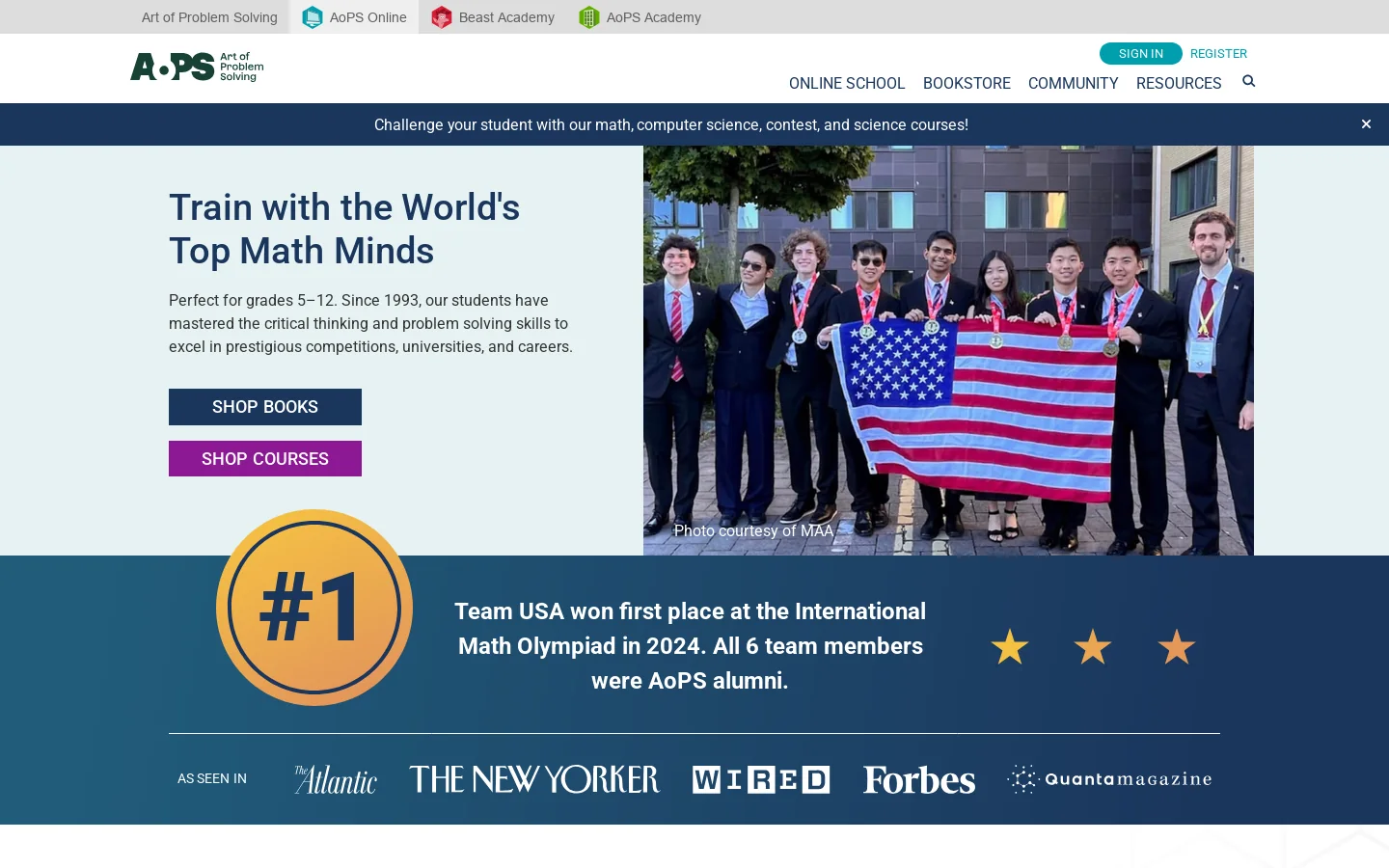
Task: Click the 'Photo courtesy of MAA' caption
Action: pos(753,530)
